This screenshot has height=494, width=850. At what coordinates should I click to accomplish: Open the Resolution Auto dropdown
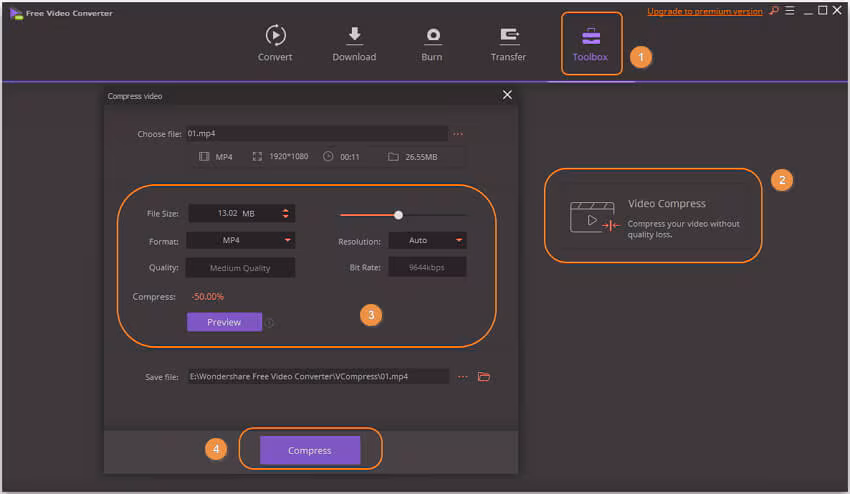427,240
